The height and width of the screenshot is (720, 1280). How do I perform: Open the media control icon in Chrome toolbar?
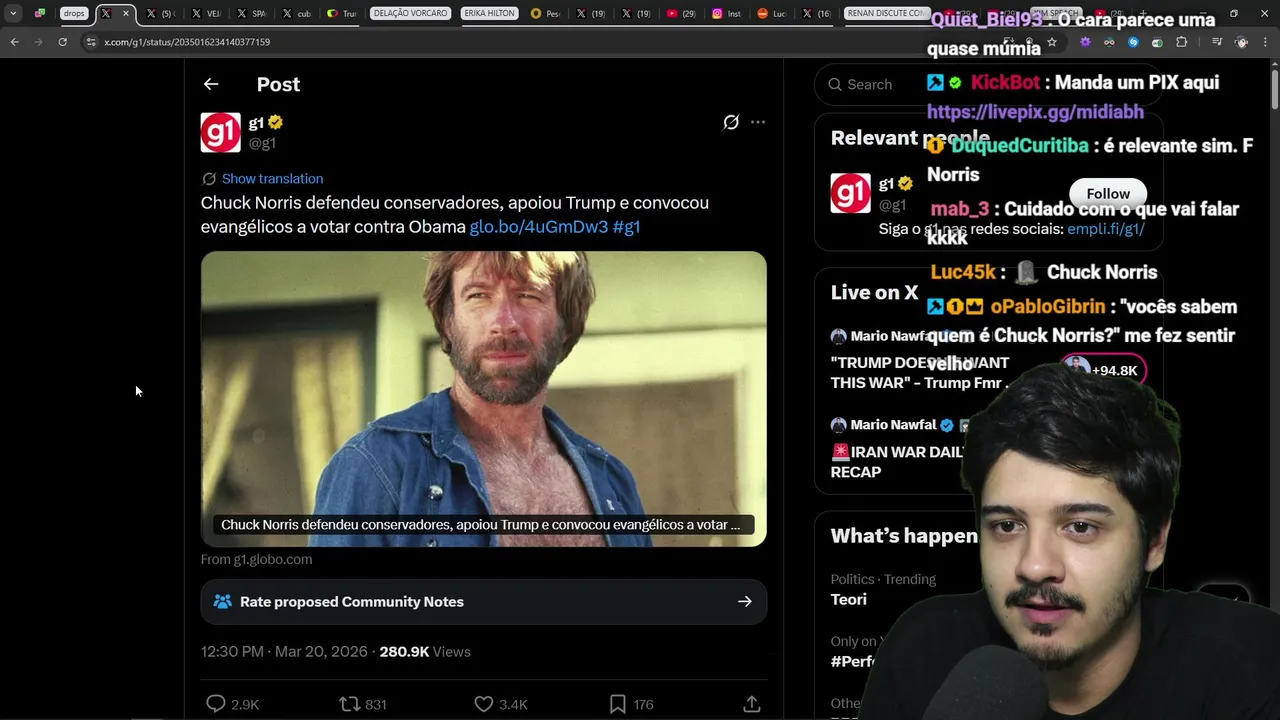(x=1217, y=42)
